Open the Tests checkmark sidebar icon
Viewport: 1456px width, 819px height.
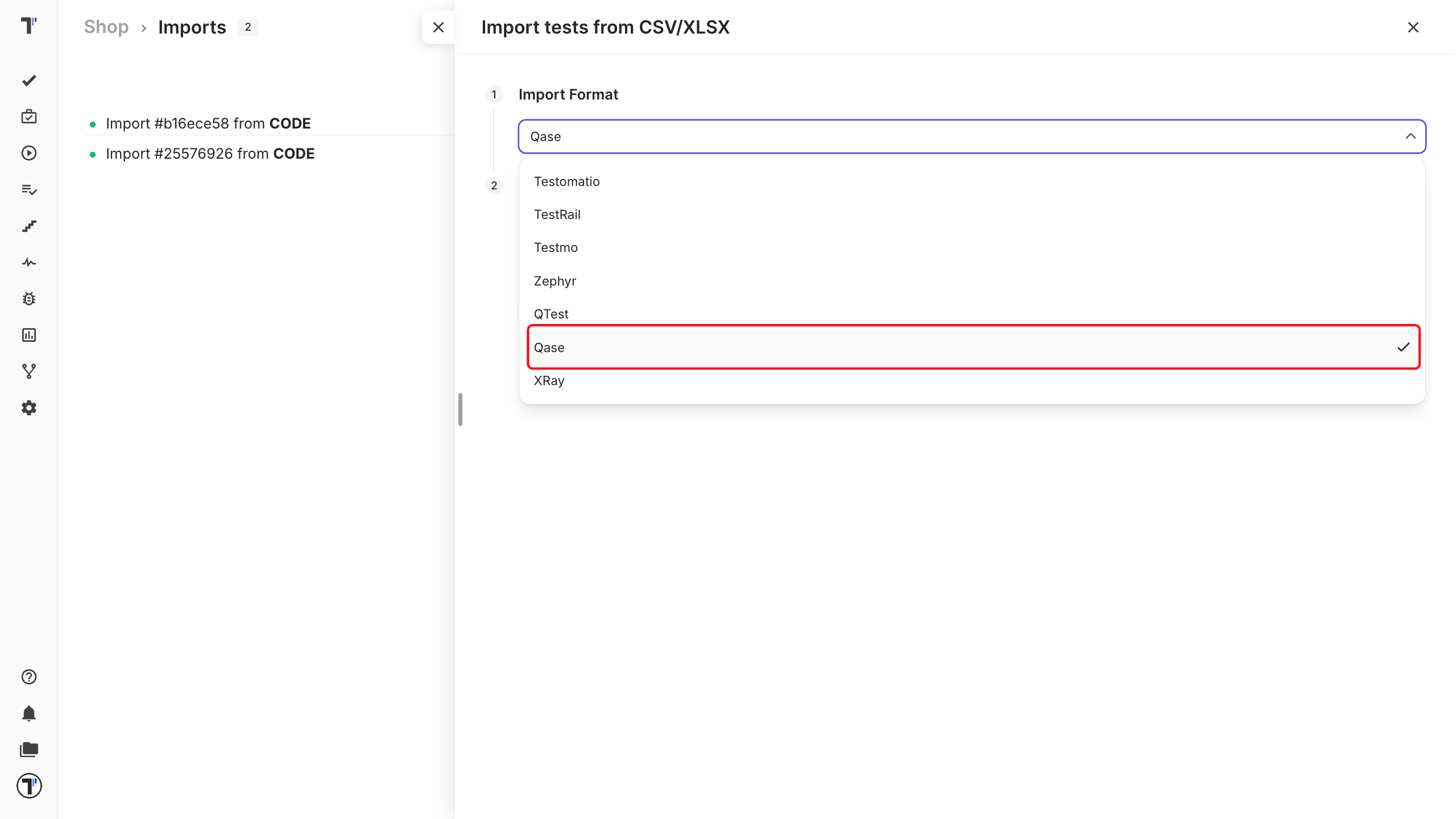[x=29, y=81]
